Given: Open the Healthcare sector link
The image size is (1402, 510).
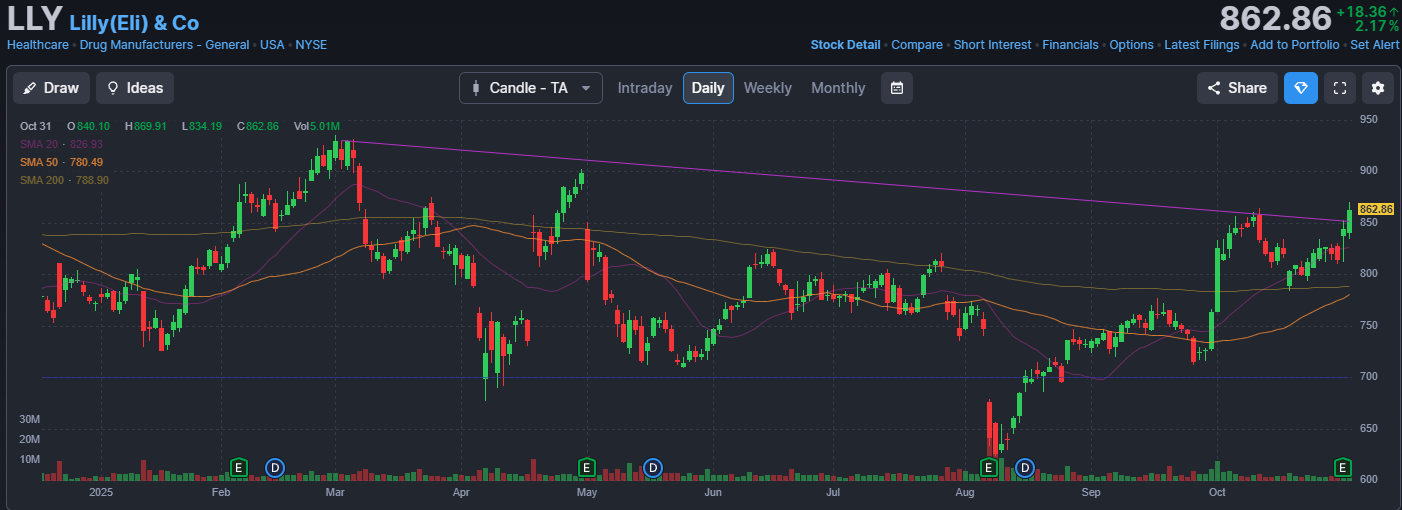Looking at the screenshot, I should (x=38, y=45).
